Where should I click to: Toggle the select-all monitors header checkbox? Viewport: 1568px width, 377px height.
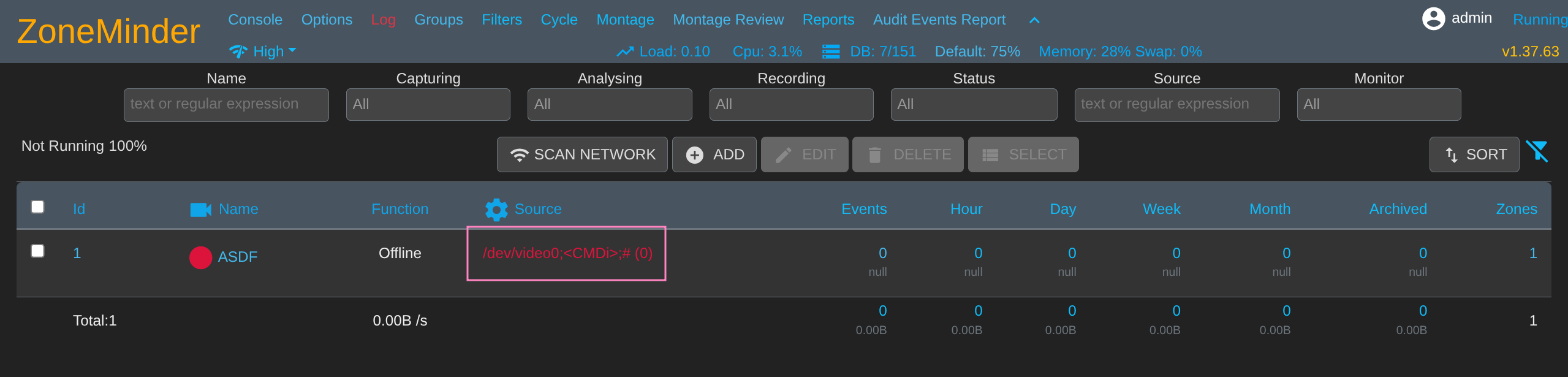(x=38, y=207)
